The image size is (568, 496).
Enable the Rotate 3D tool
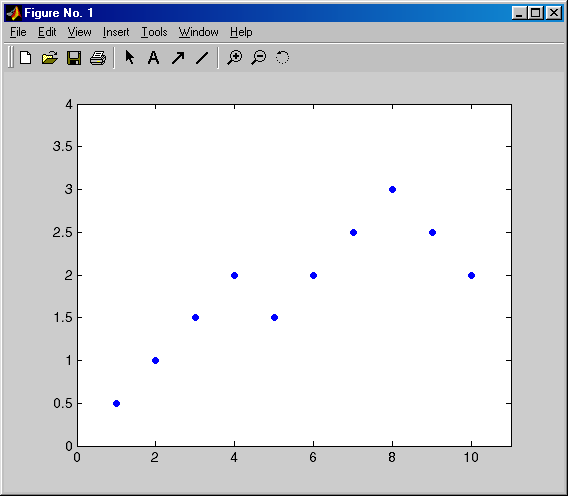(283, 57)
